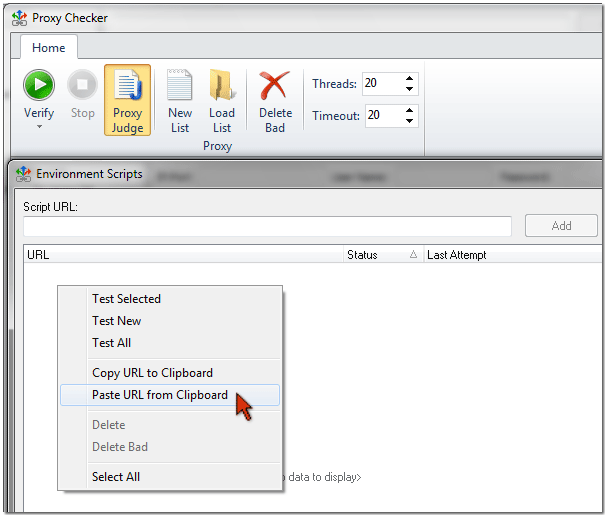The width and height of the screenshot is (607, 517).
Task: Click the Proxy Checker app icon
Action: (x=19, y=18)
